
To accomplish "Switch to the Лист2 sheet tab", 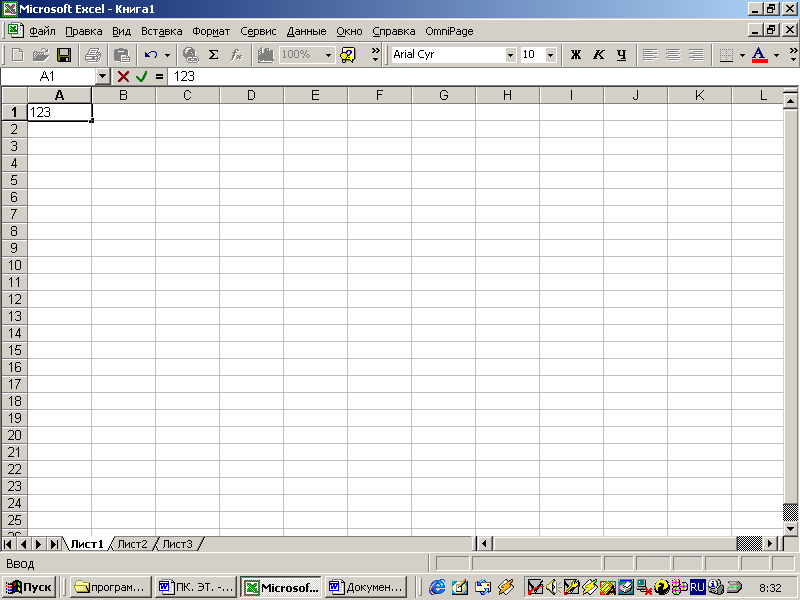I will [x=132, y=544].
